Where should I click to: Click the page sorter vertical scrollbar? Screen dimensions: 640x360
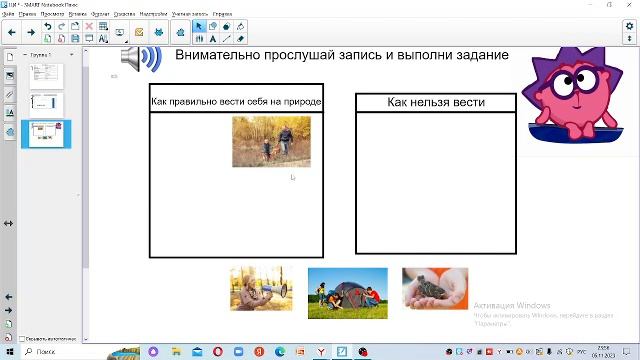[86, 167]
